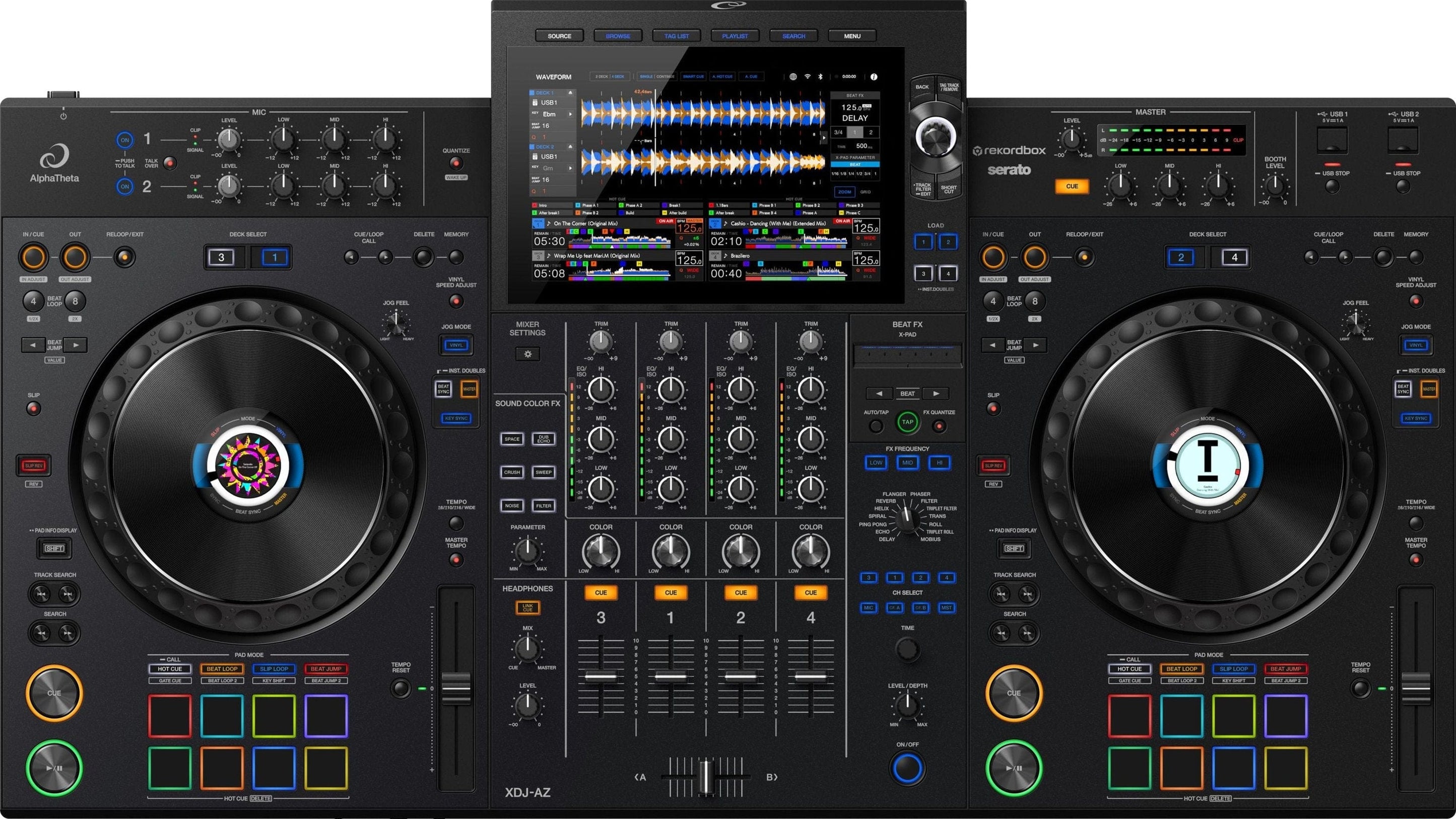The image size is (1456, 819).
Task: Tap the Bluetooth icon on the touchscreen
Action: 821,77
